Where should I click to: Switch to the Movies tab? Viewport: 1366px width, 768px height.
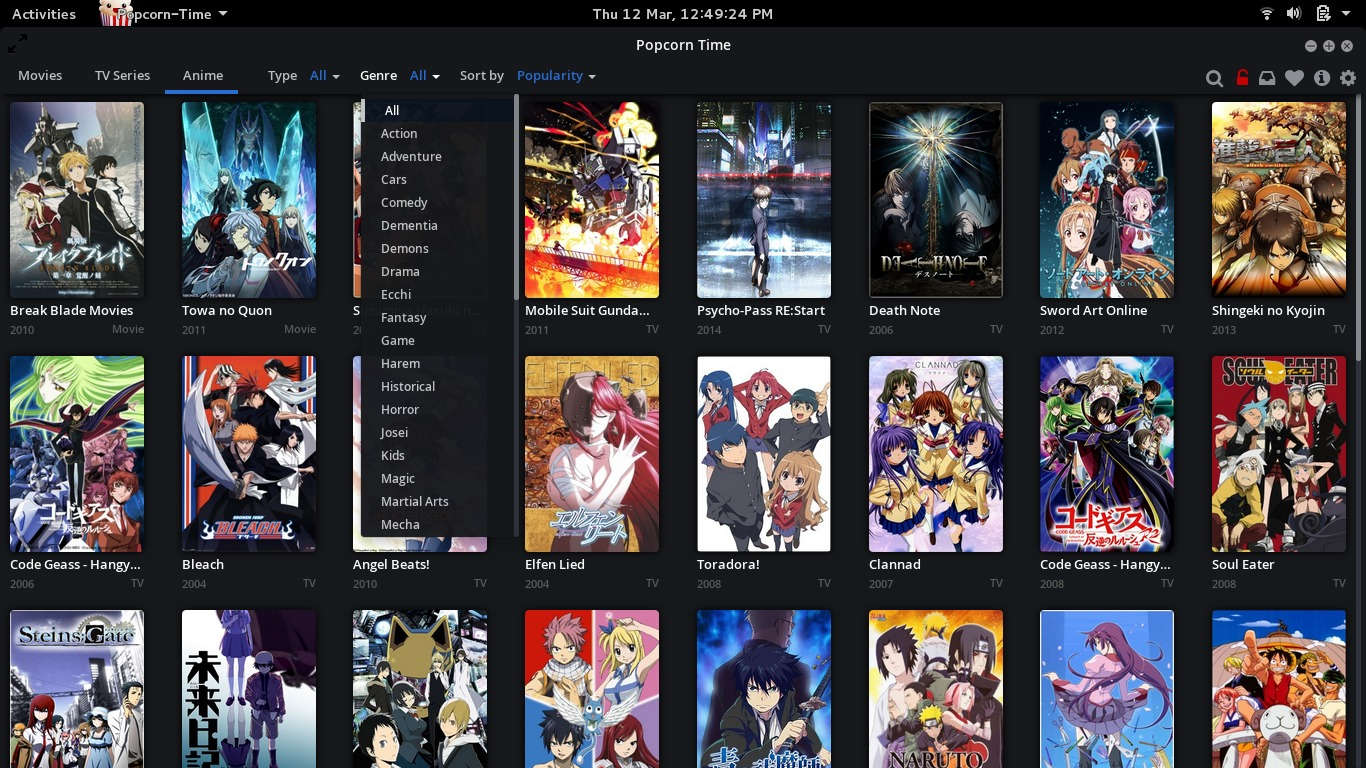point(40,75)
